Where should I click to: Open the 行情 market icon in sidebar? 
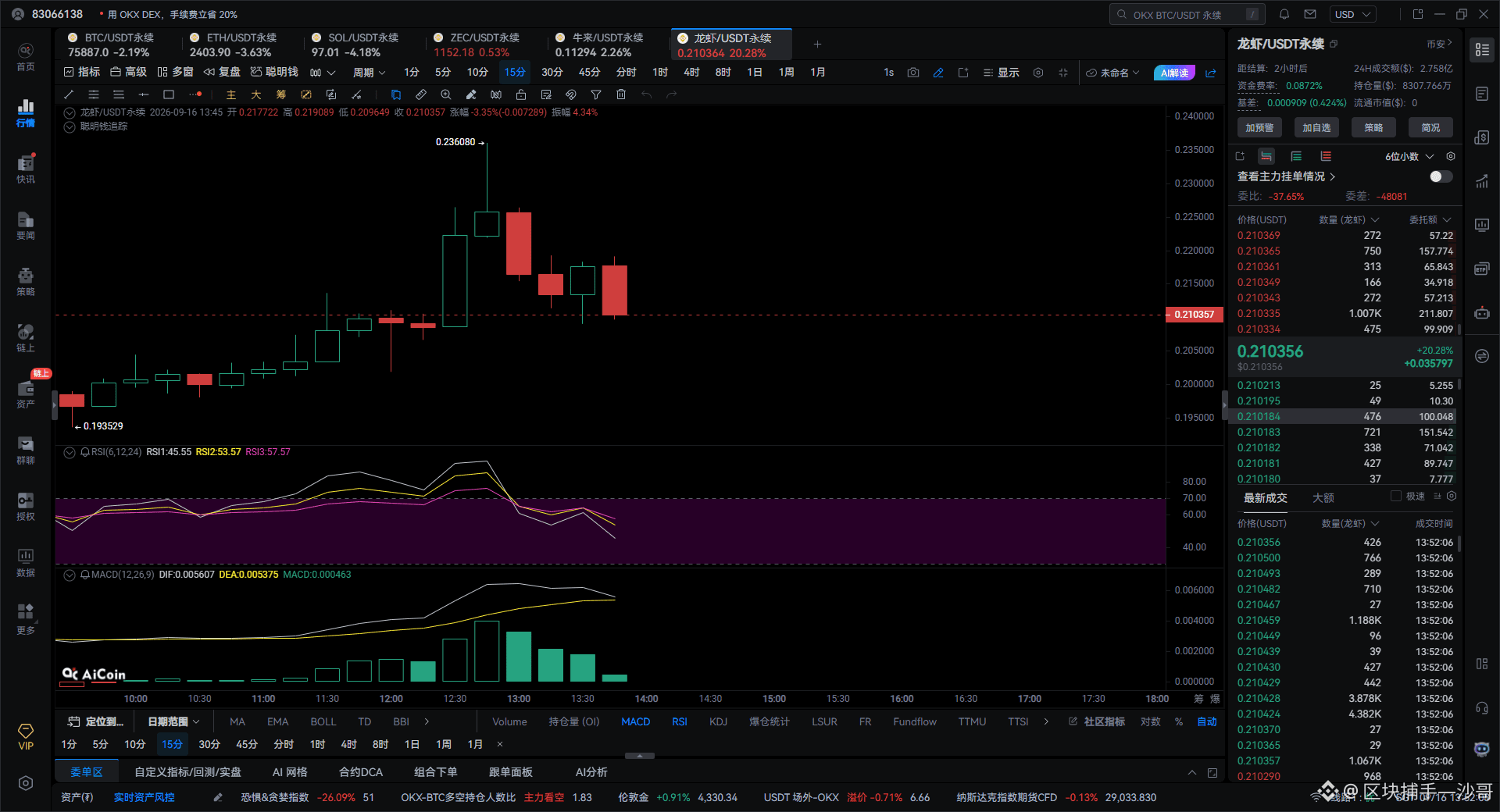pyautogui.click(x=26, y=113)
